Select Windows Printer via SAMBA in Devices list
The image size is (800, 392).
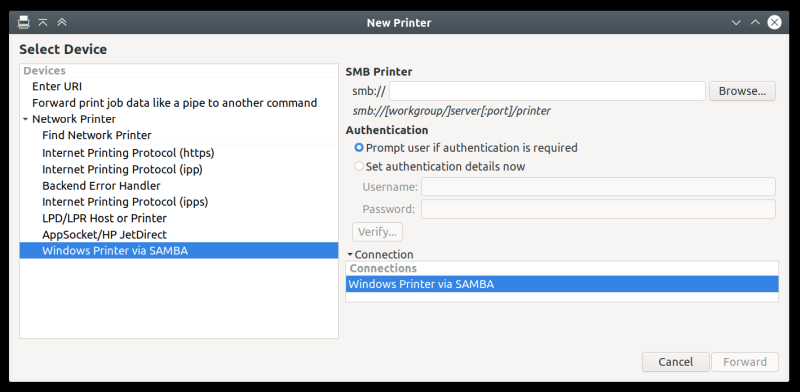[179, 251]
